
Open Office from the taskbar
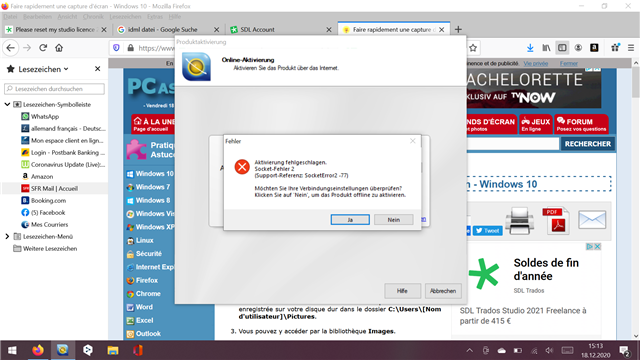click(x=138, y=350)
